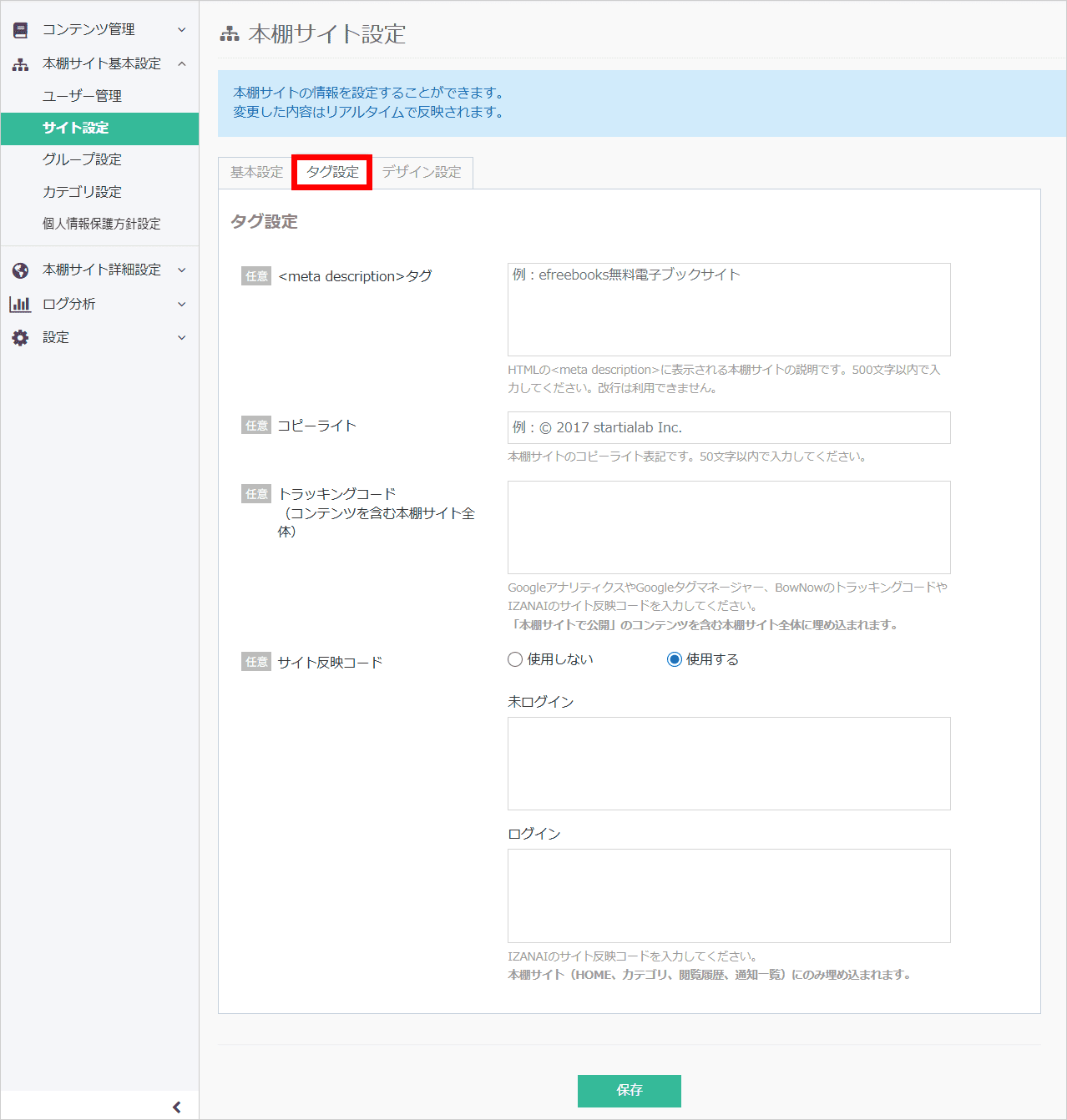
Task: Click the globe icon for 本棚サイト詳細設定
Action: 20,270
